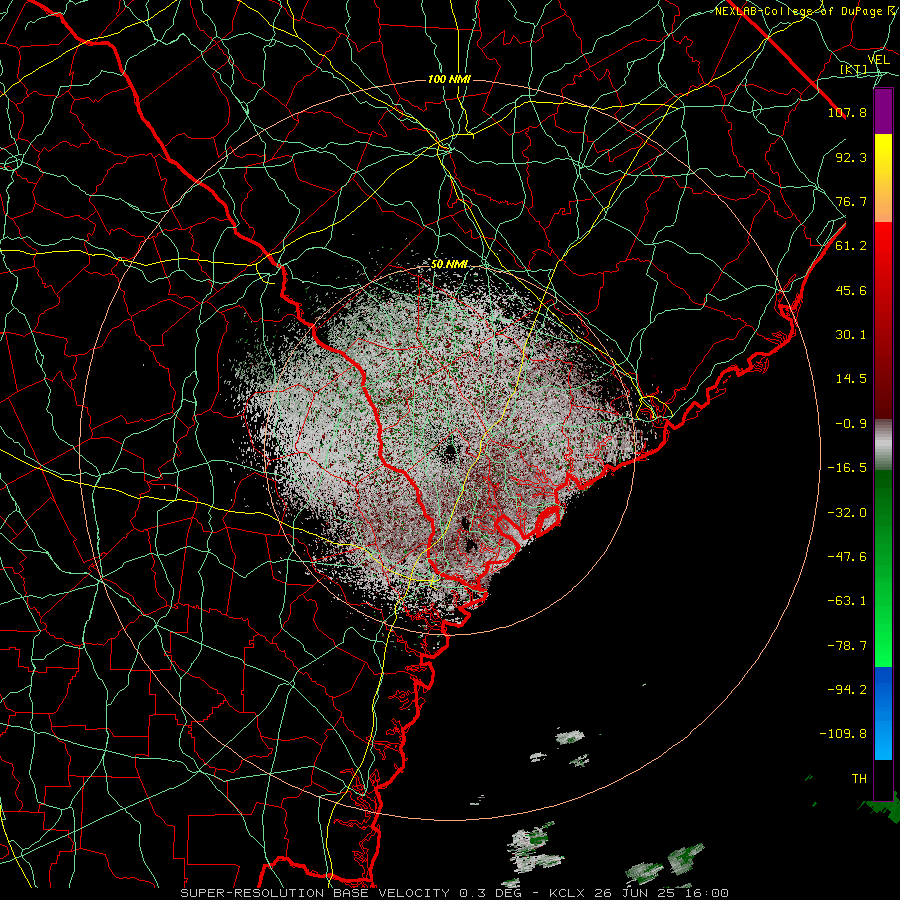This screenshot has width=900, height=900.
Task: Click the VEL legend title
Action: [879, 60]
